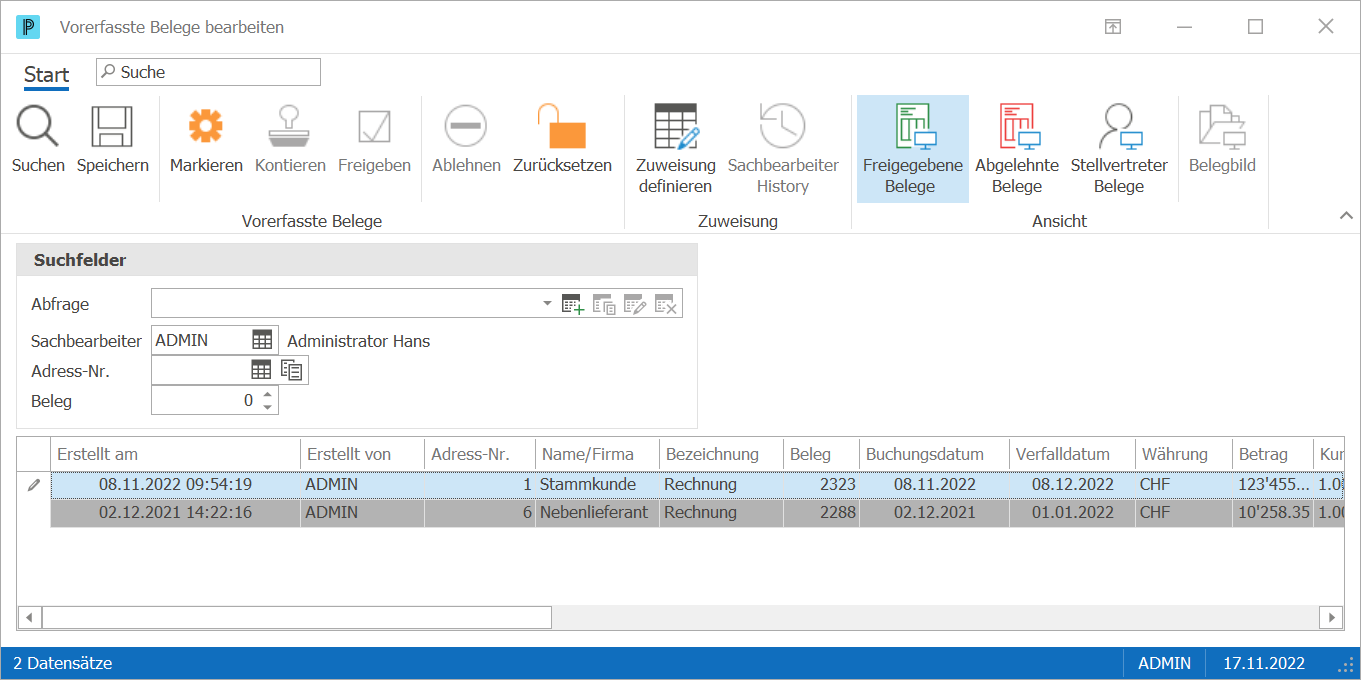The height and width of the screenshot is (680, 1361).
Task: Sort by Adress-Nr. column header
Action: (480, 454)
